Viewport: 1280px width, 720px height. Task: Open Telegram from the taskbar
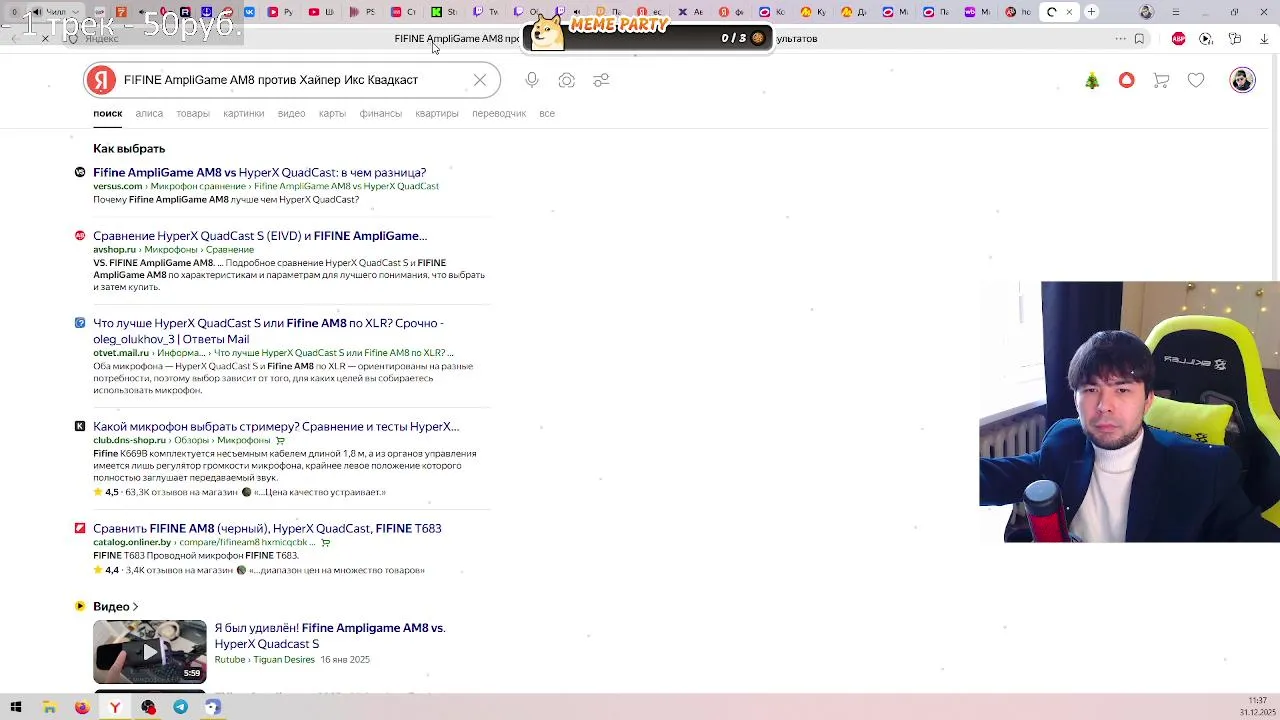coord(180,707)
